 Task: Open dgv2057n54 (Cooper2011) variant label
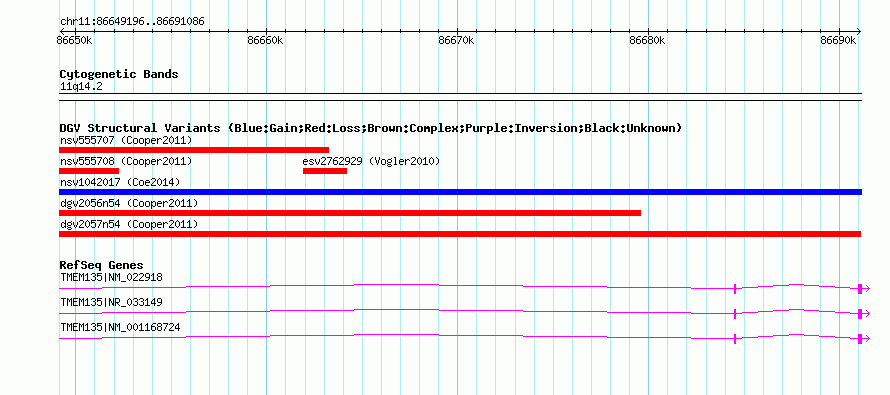[x=129, y=225]
